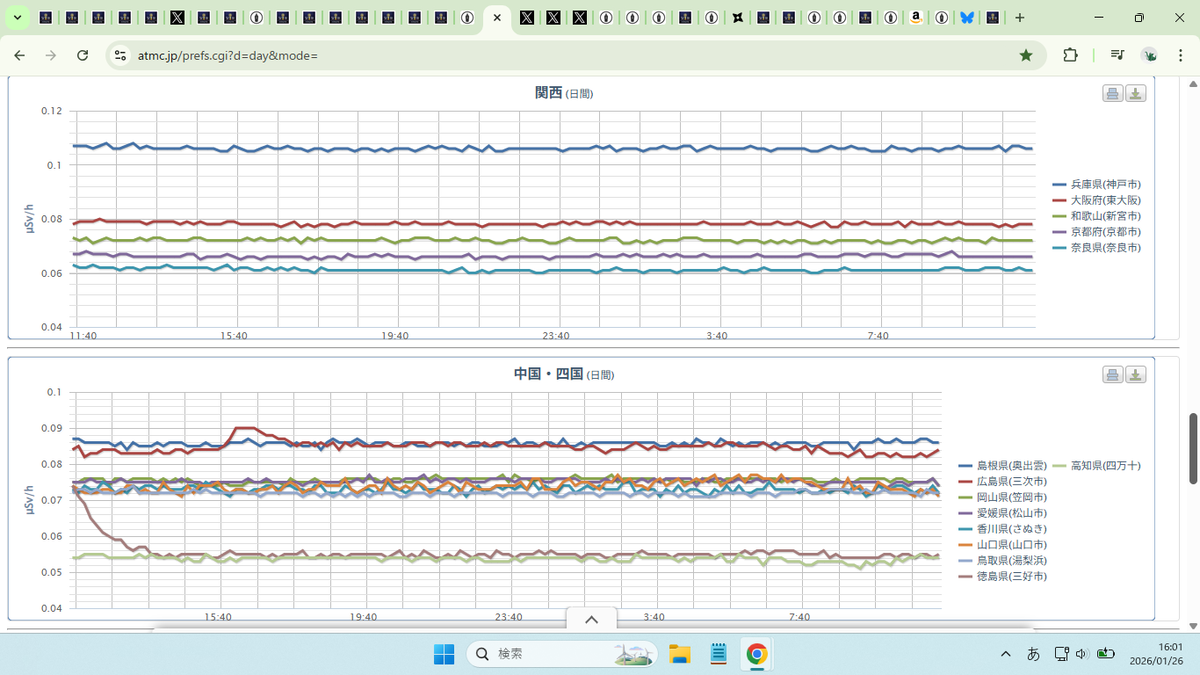Toggle the 京都府(京都市) series in the legend
1200x675 pixels.
(x=1097, y=231)
